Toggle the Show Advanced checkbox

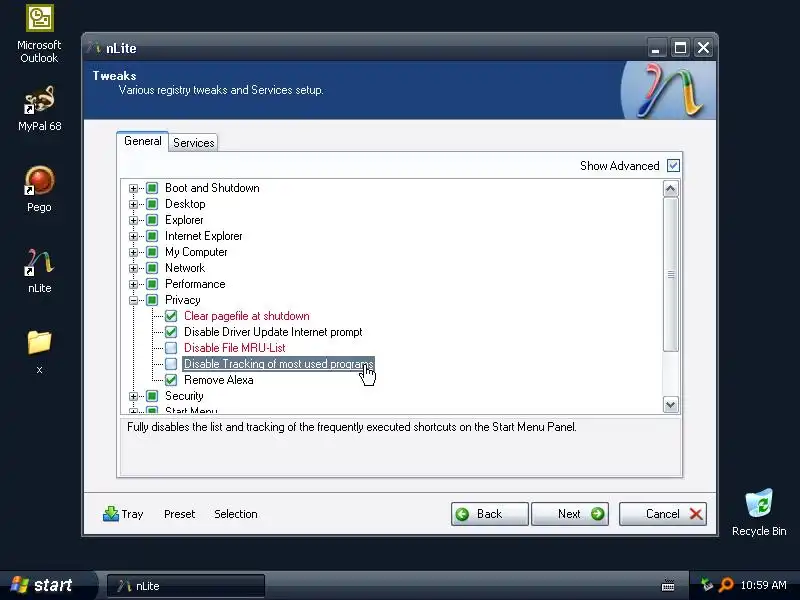(673, 166)
